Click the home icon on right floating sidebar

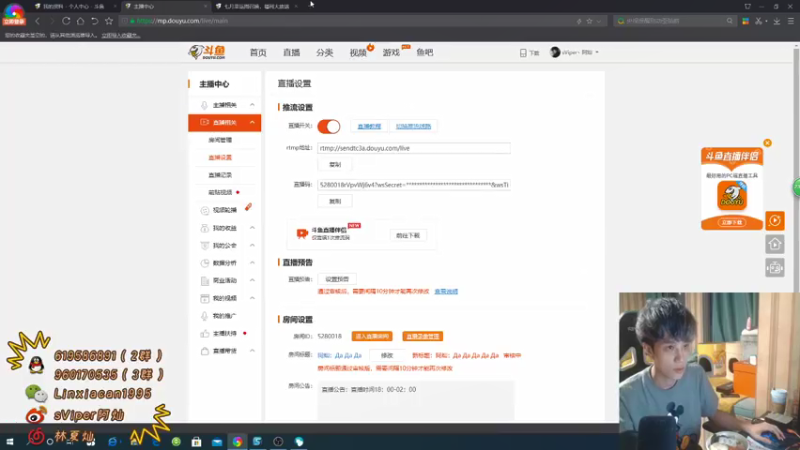pyautogui.click(x=774, y=244)
